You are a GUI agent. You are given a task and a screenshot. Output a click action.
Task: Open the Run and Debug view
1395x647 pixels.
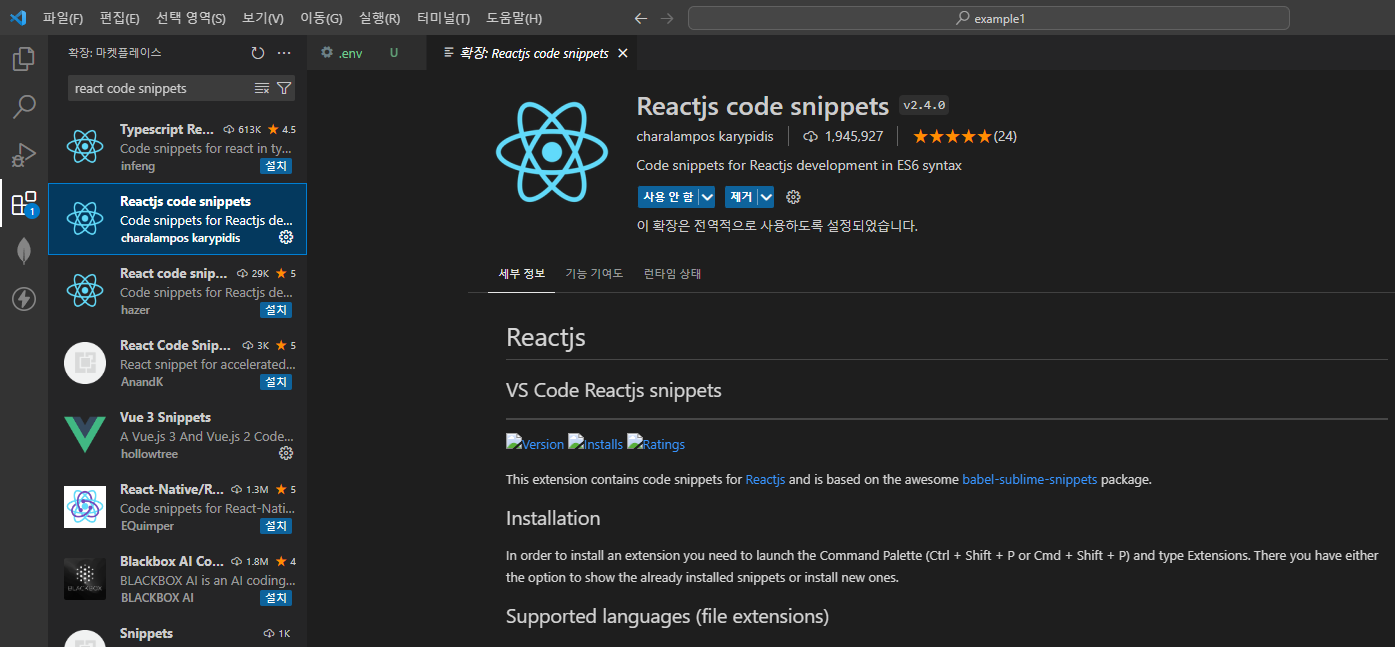[24, 154]
